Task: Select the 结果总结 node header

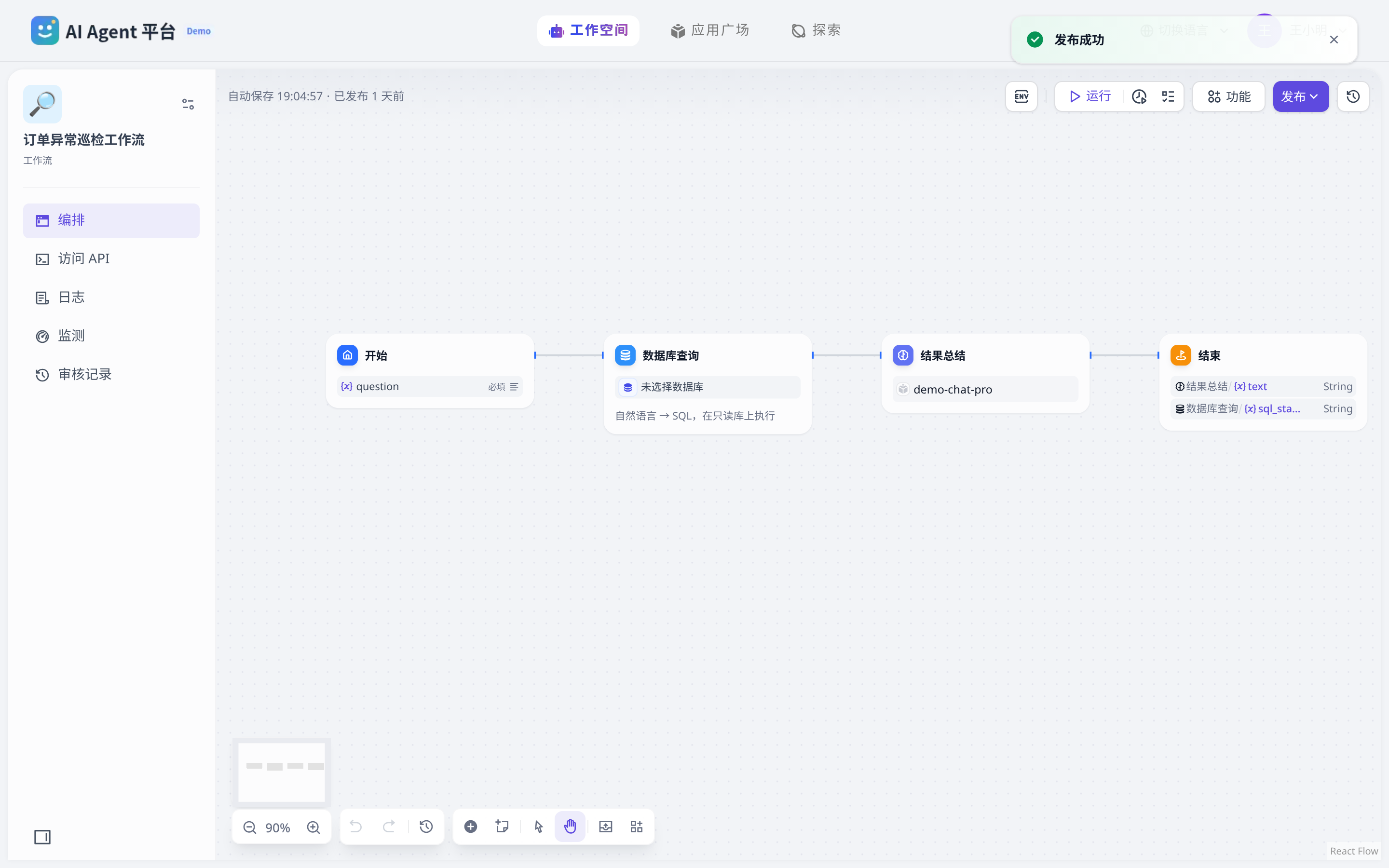Action: pyautogui.click(x=985, y=355)
